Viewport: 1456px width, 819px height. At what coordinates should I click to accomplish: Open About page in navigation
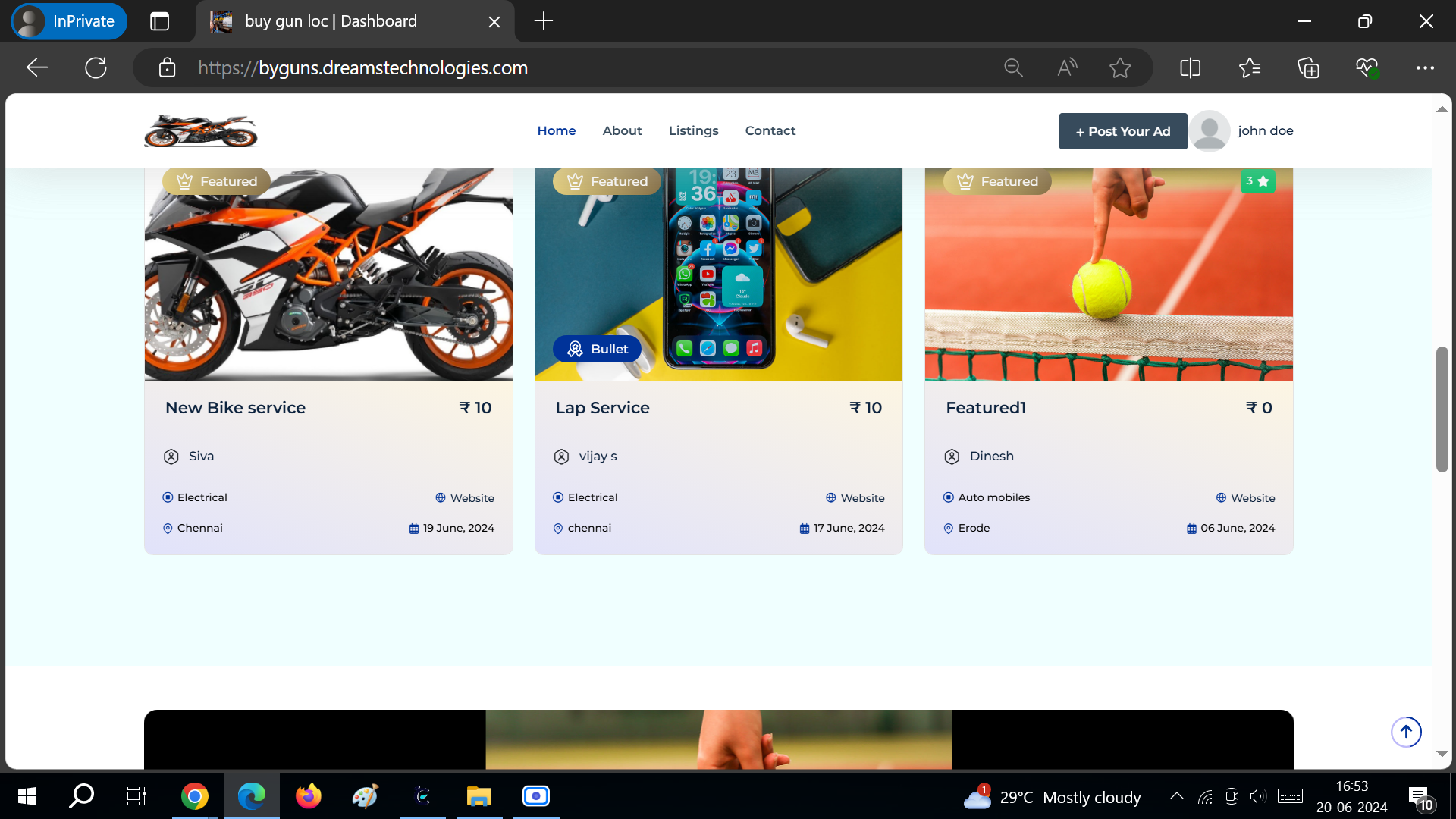pyautogui.click(x=622, y=130)
